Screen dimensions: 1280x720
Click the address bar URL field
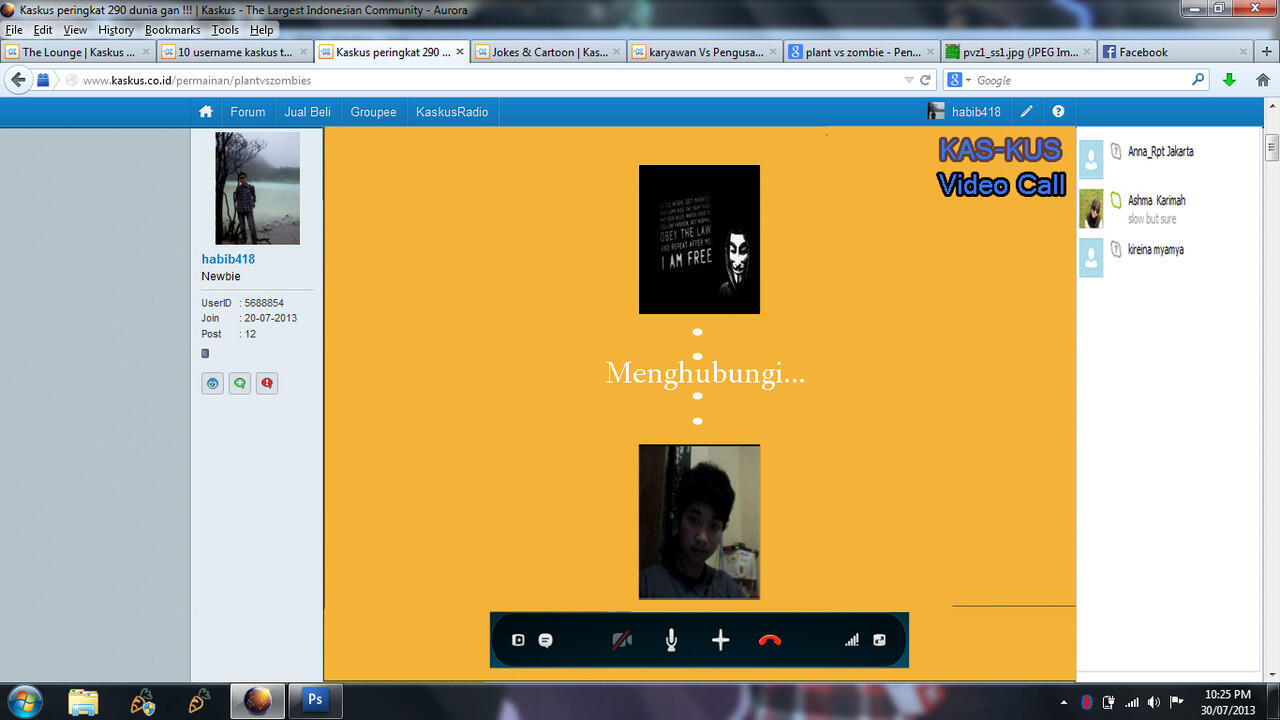[490, 80]
